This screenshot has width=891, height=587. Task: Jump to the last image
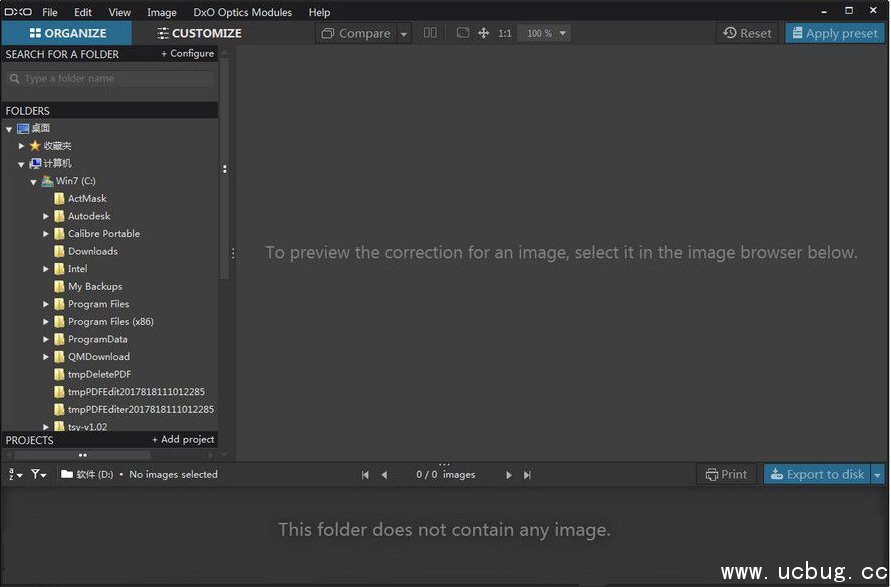tap(527, 475)
